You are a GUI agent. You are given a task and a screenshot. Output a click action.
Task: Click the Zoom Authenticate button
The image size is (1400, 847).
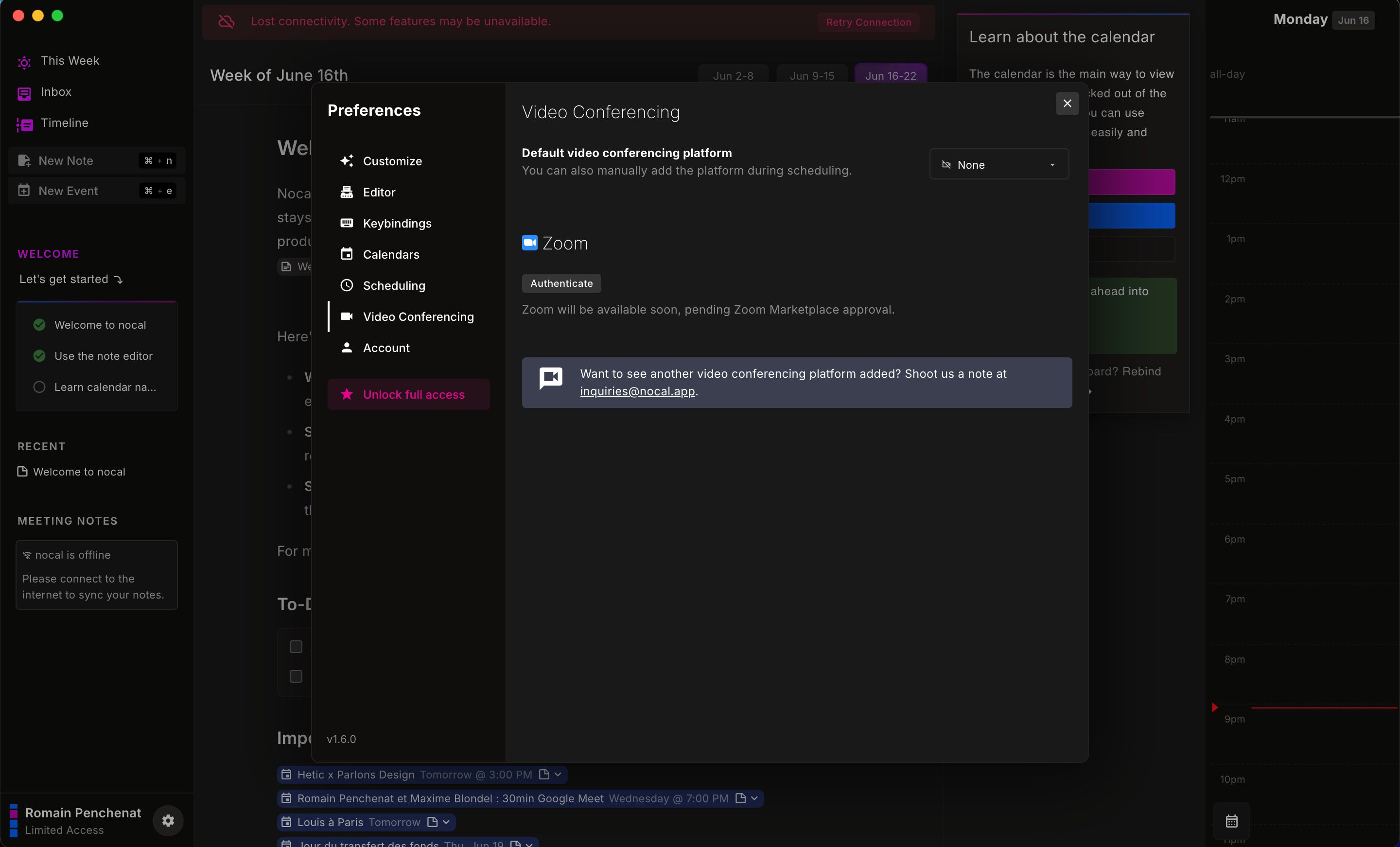click(x=561, y=283)
